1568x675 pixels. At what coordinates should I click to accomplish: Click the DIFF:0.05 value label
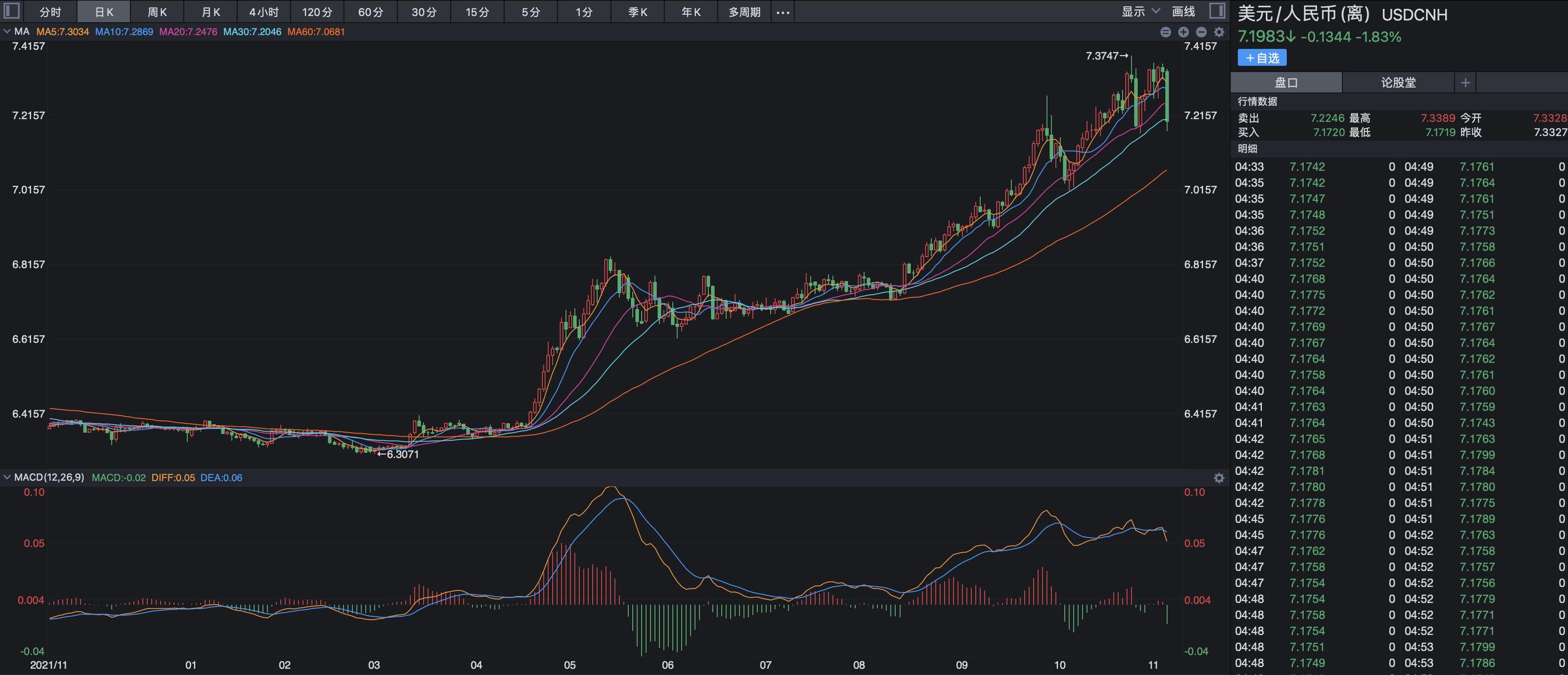[173, 478]
